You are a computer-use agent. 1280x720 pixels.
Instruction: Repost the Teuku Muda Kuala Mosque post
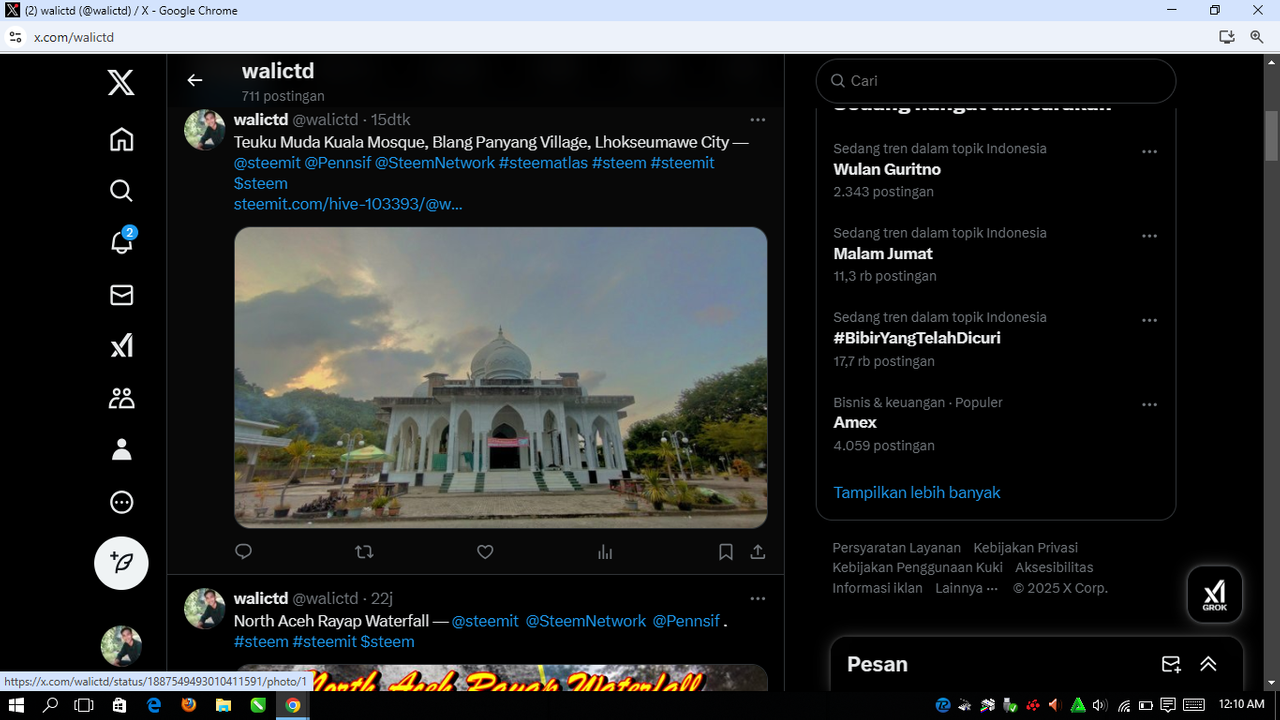pos(364,552)
